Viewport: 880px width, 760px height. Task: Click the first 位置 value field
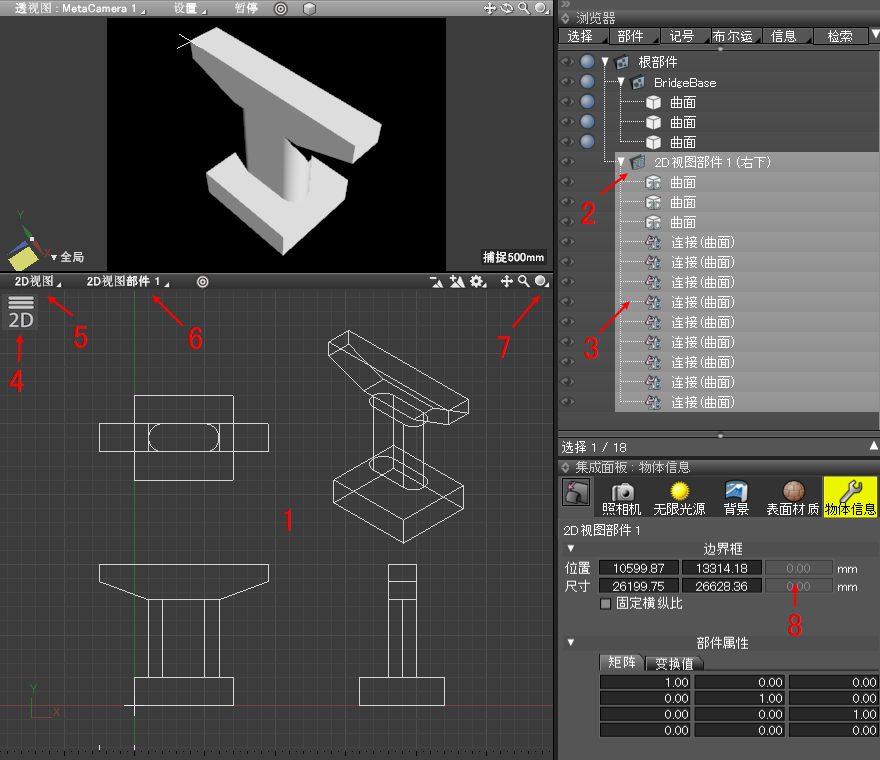click(639, 568)
